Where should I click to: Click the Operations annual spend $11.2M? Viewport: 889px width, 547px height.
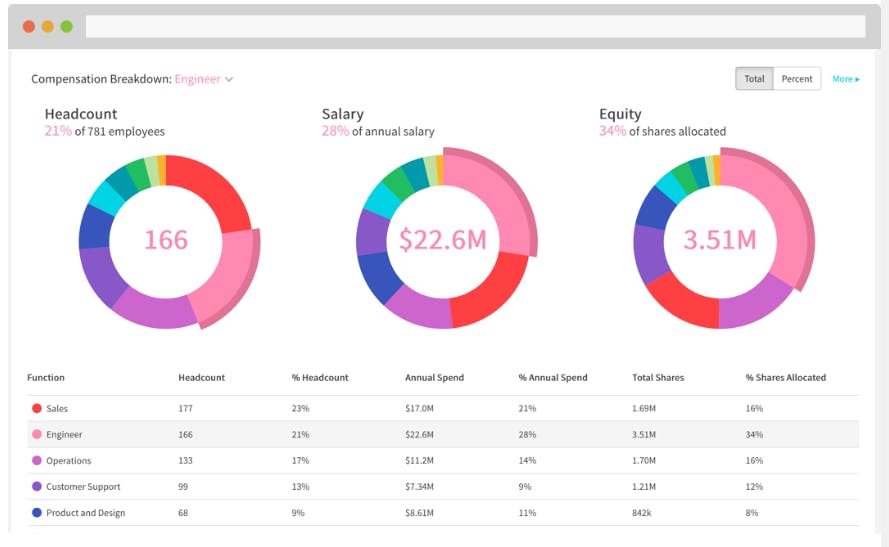(419, 460)
